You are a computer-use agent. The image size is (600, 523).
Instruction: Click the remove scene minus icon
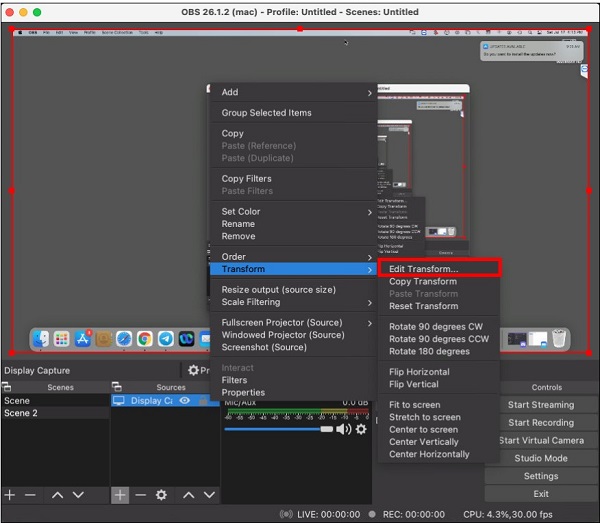pyautogui.click(x=30, y=495)
